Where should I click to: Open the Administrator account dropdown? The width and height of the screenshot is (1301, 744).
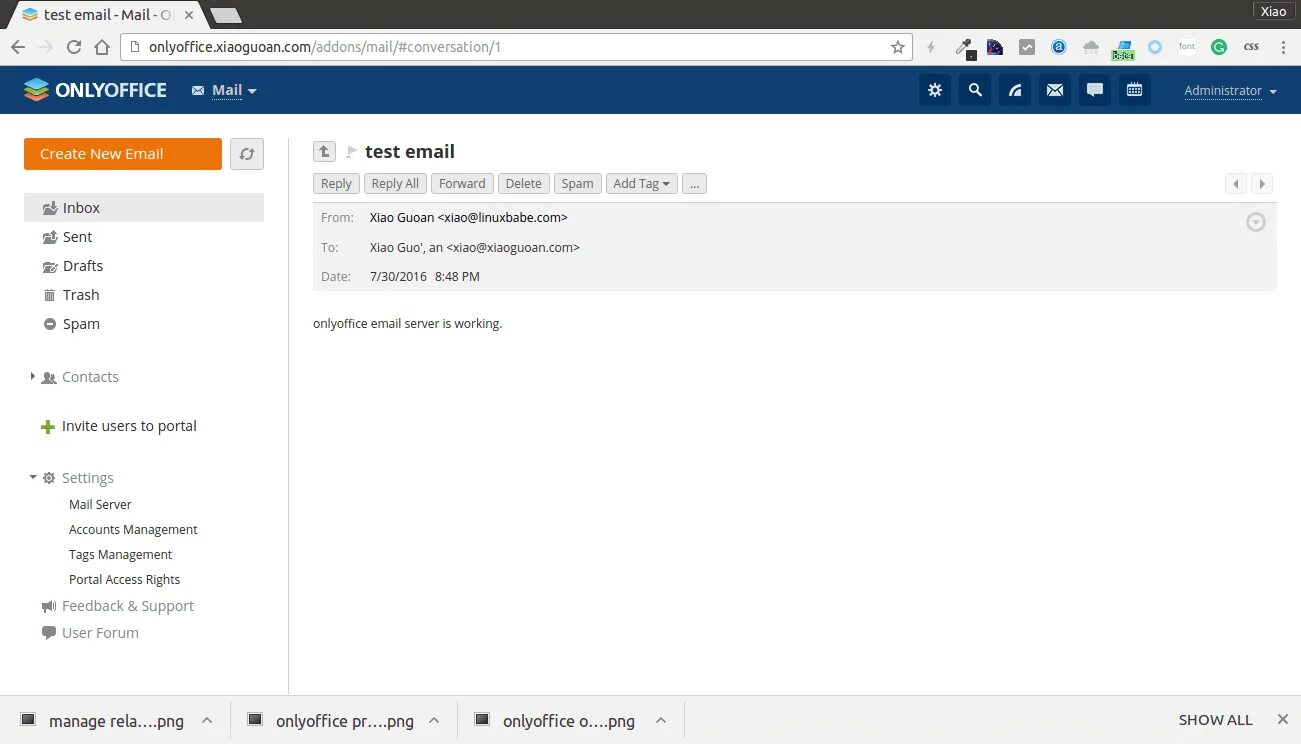[x=1231, y=91]
